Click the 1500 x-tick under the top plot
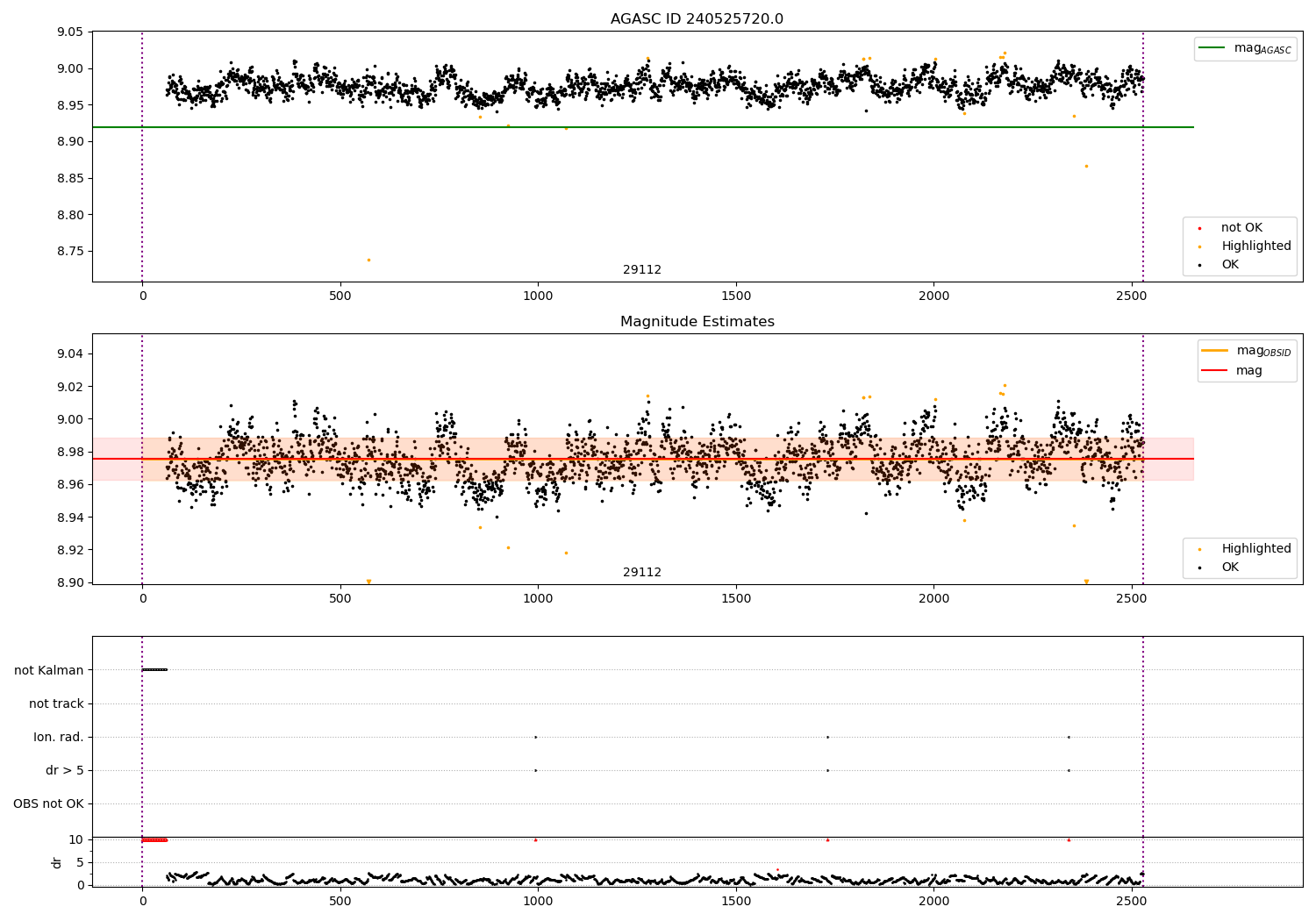This screenshot has height=921, width=1316. coord(735,296)
